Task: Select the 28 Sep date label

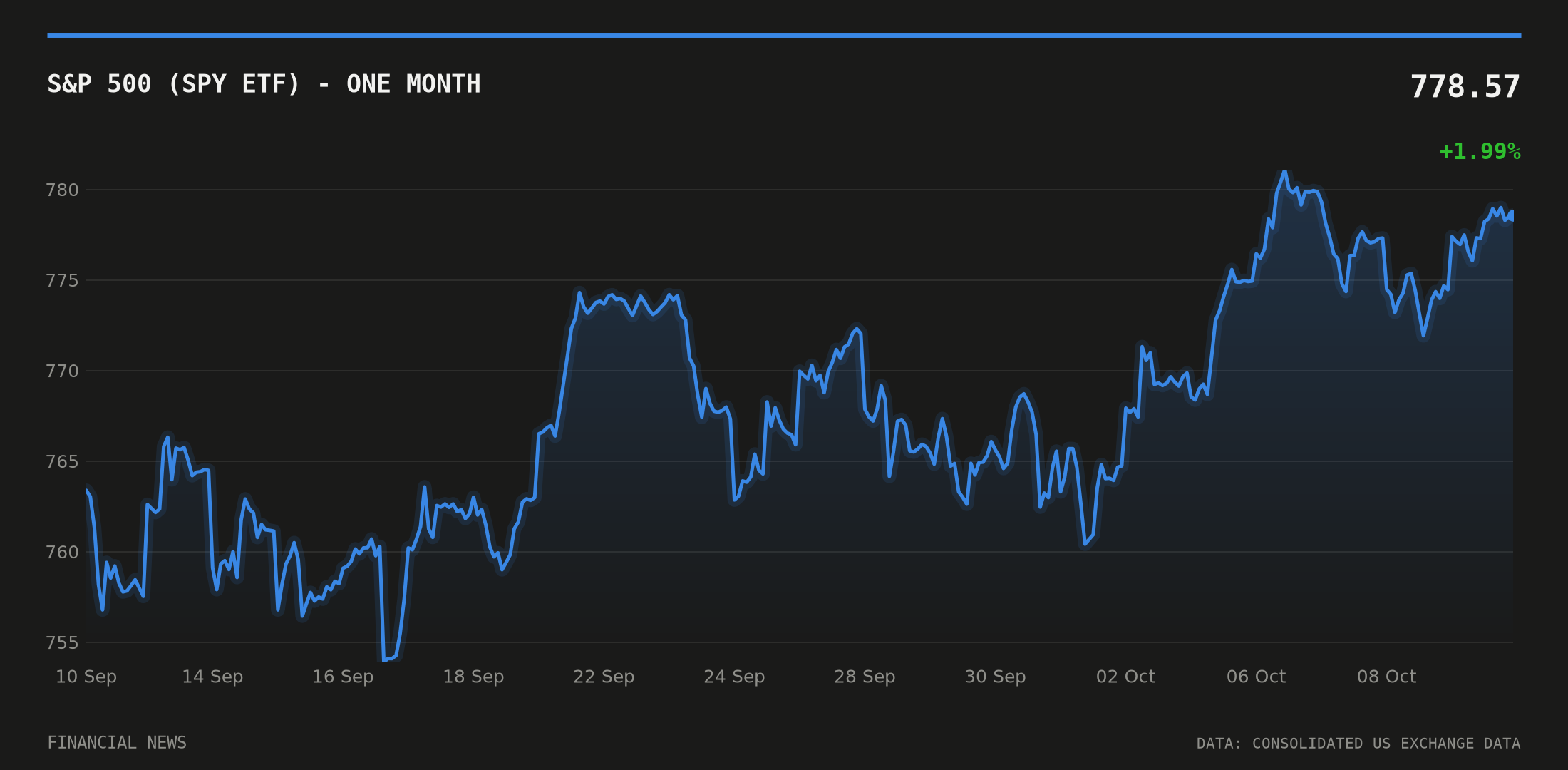Action: click(865, 677)
